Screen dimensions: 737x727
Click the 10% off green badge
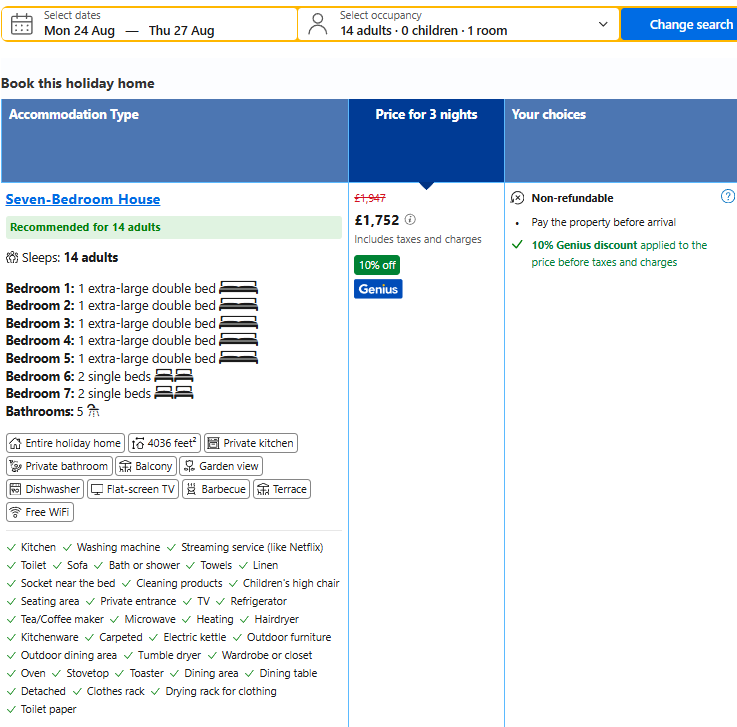[x=377, y=265]
